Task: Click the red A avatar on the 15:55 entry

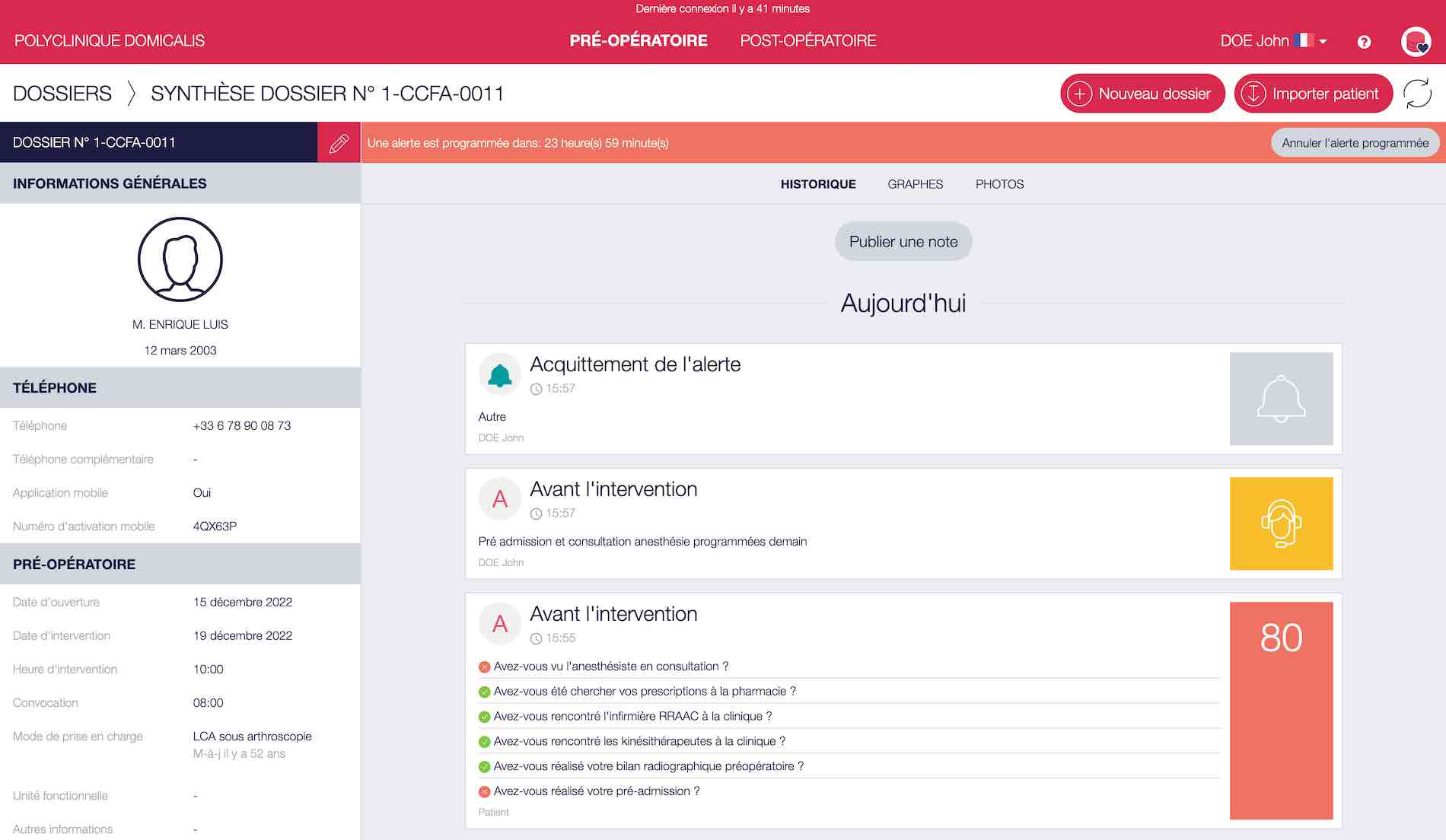Action: click(500, 623)
